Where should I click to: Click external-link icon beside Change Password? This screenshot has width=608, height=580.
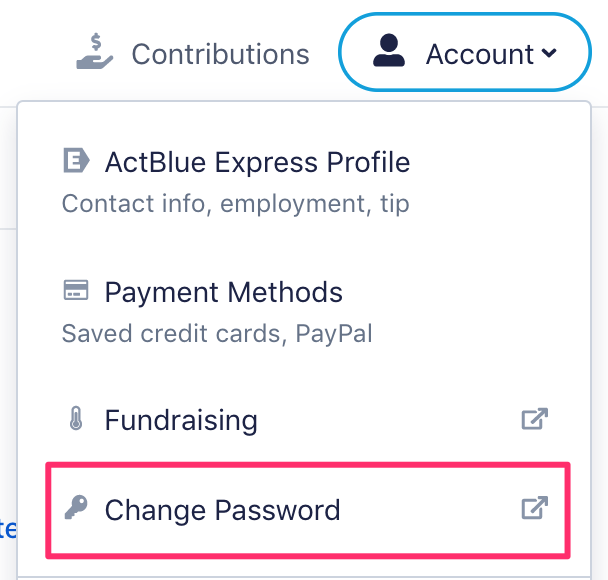point(535,507)
